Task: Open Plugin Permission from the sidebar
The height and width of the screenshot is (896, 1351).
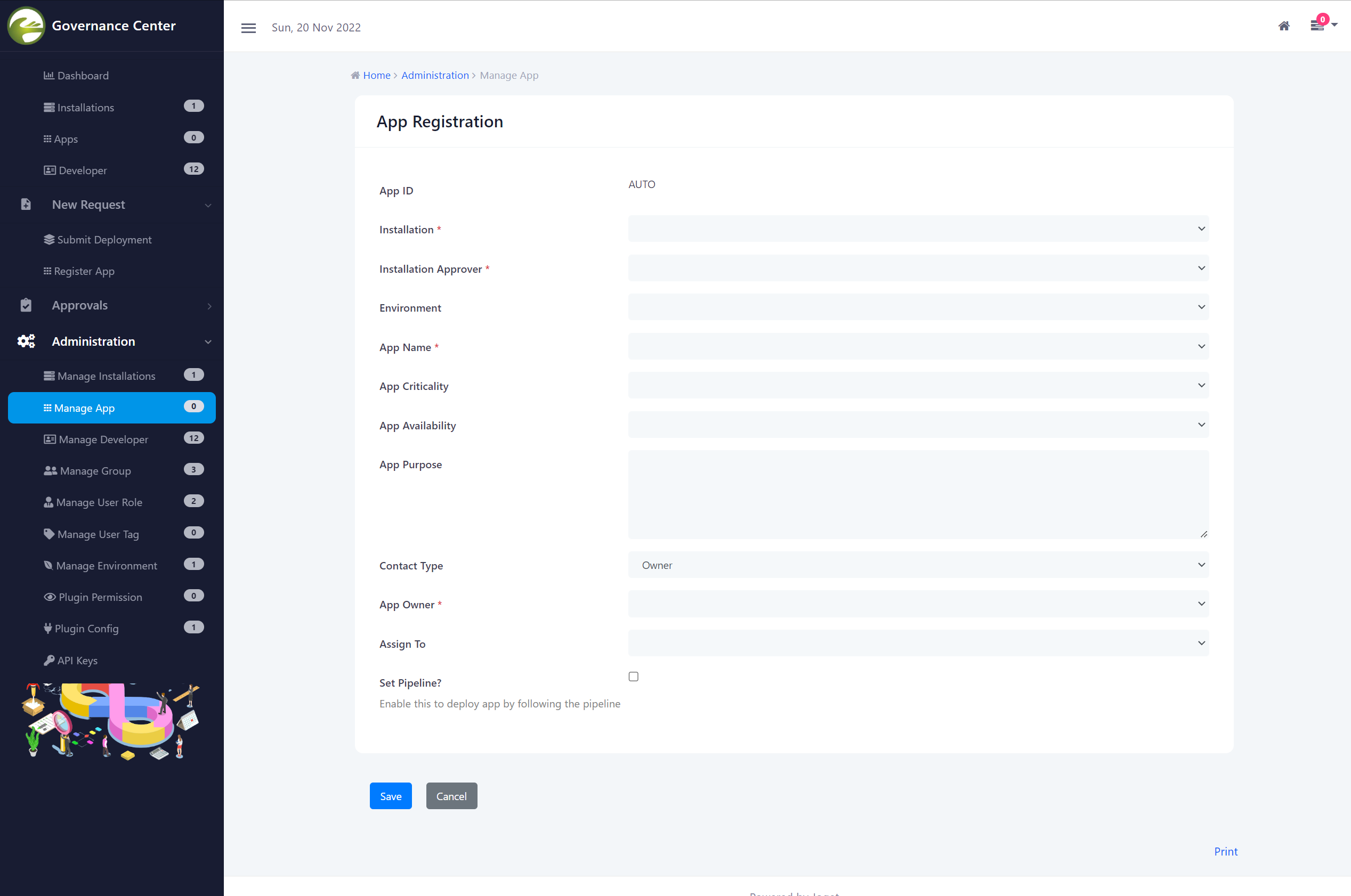Action: click(x=100, y=597)
